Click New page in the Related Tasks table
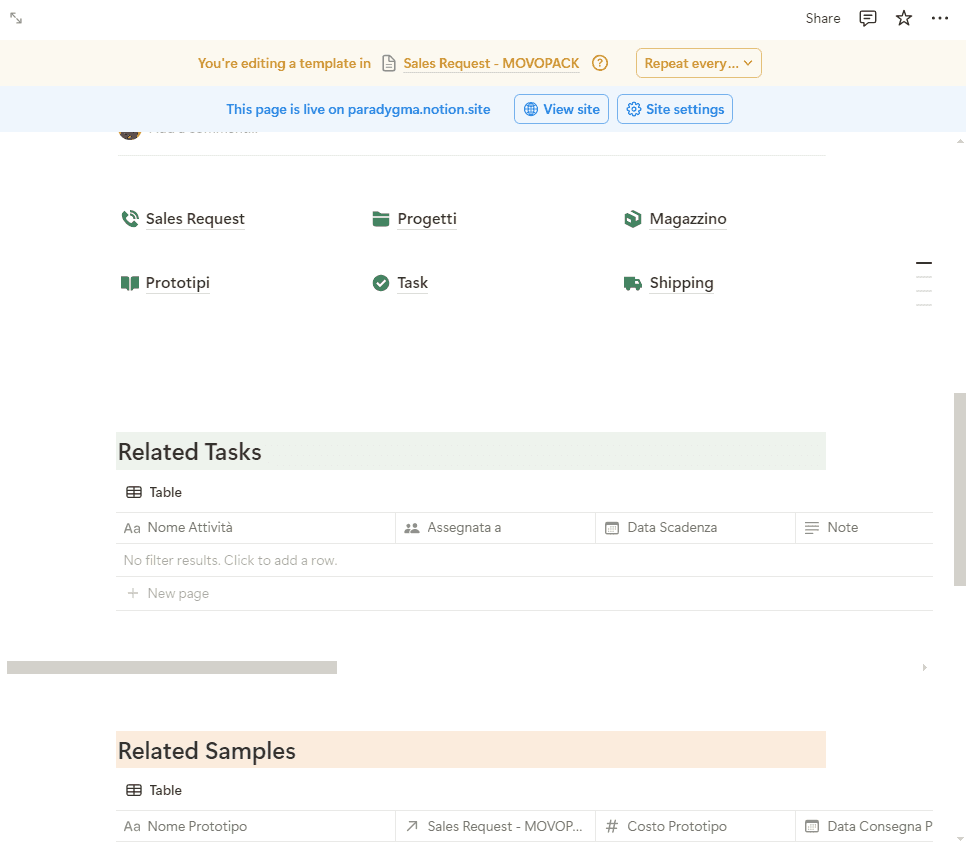Image resolution: width=966 pixels, height=842 pixels. 178,592
